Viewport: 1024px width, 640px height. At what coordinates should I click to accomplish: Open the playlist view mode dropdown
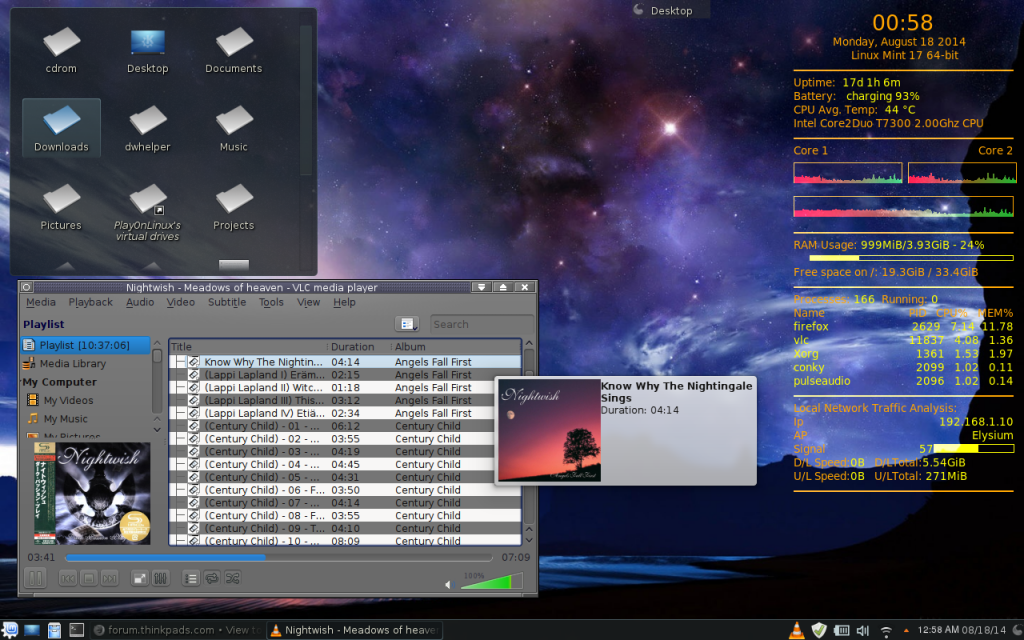click(407, 324)
